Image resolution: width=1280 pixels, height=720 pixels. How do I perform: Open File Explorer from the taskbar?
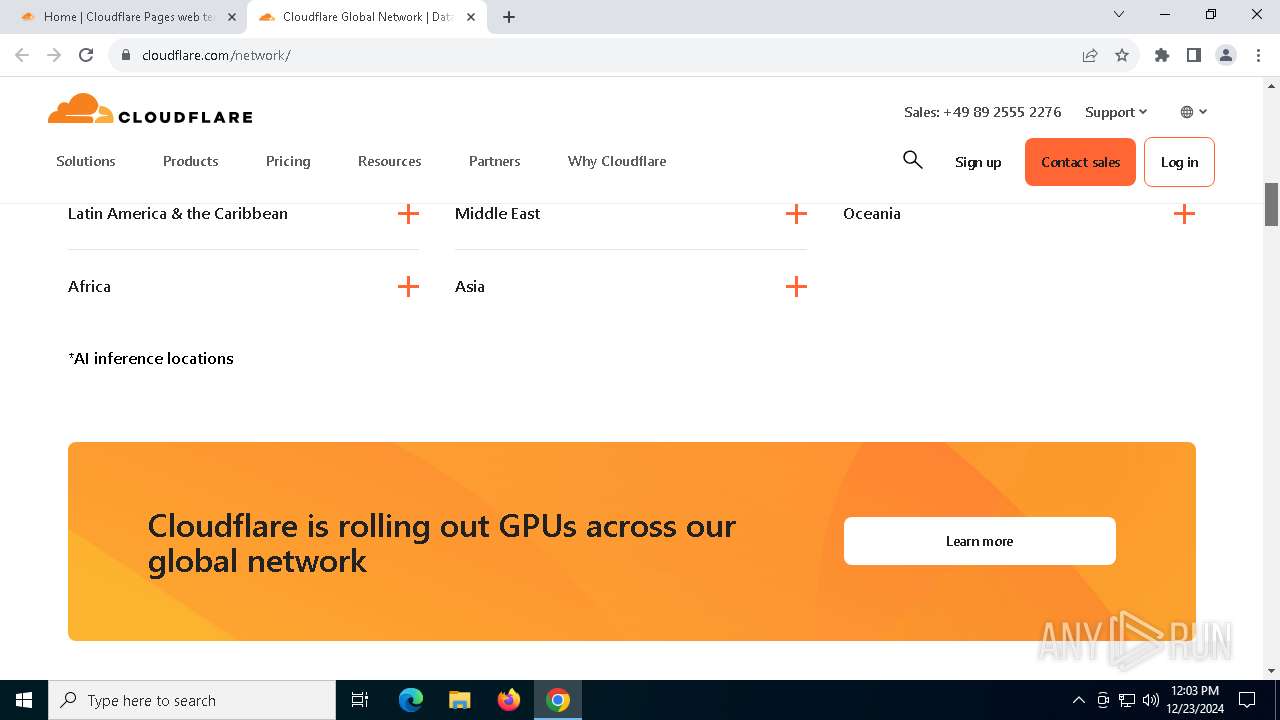[460, 700]
